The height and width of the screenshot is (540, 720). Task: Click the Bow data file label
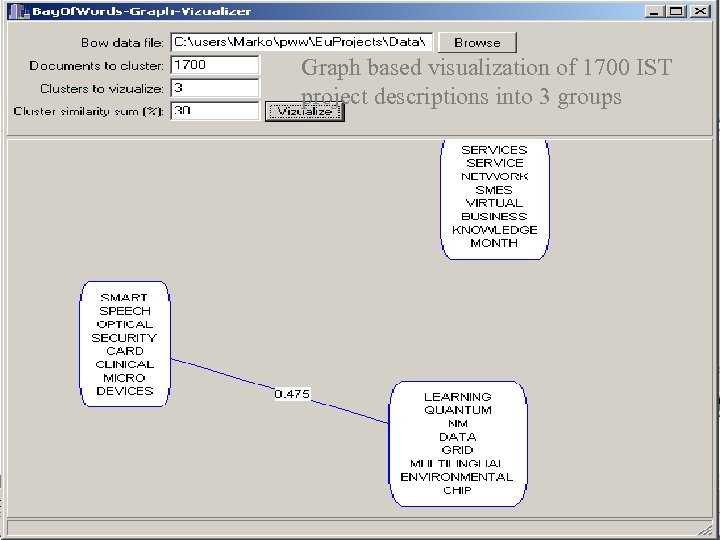click(122, 43)
